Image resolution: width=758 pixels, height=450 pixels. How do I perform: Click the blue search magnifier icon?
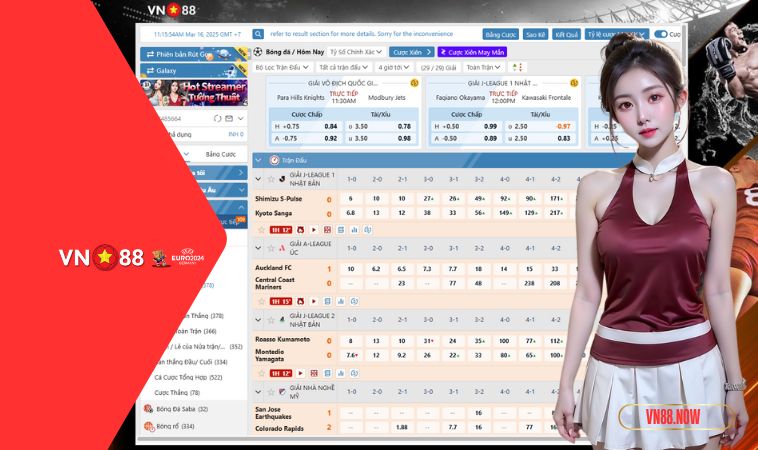coord(258,34)
